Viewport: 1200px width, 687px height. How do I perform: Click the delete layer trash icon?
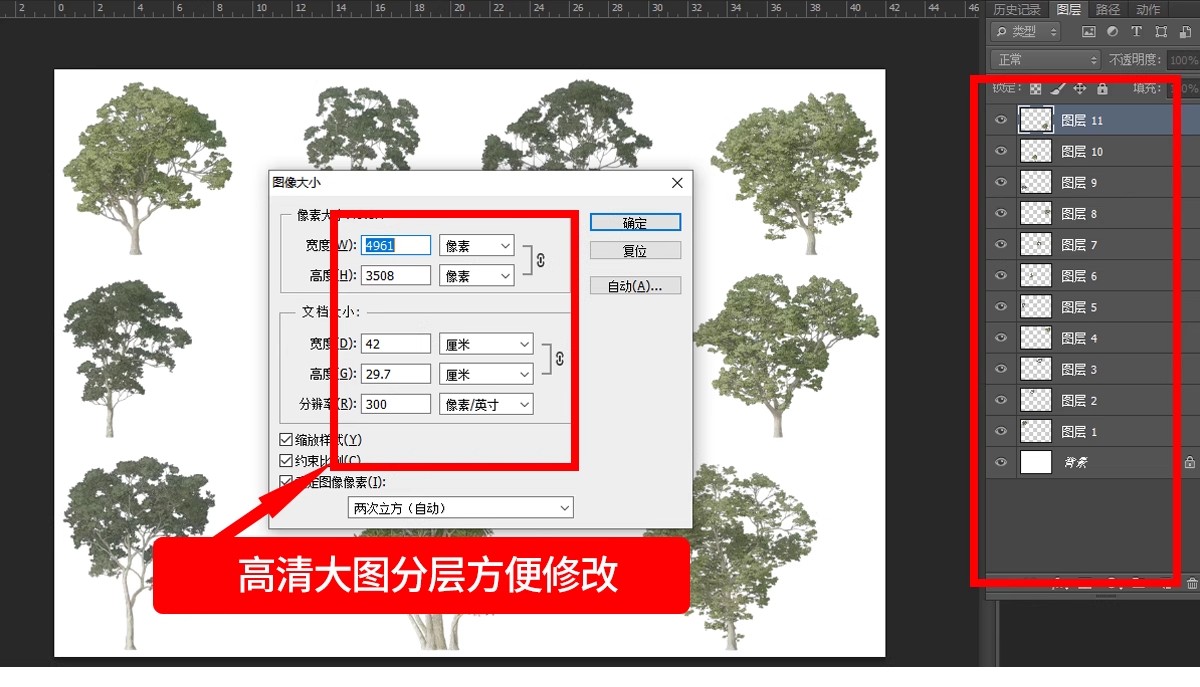1192,583
